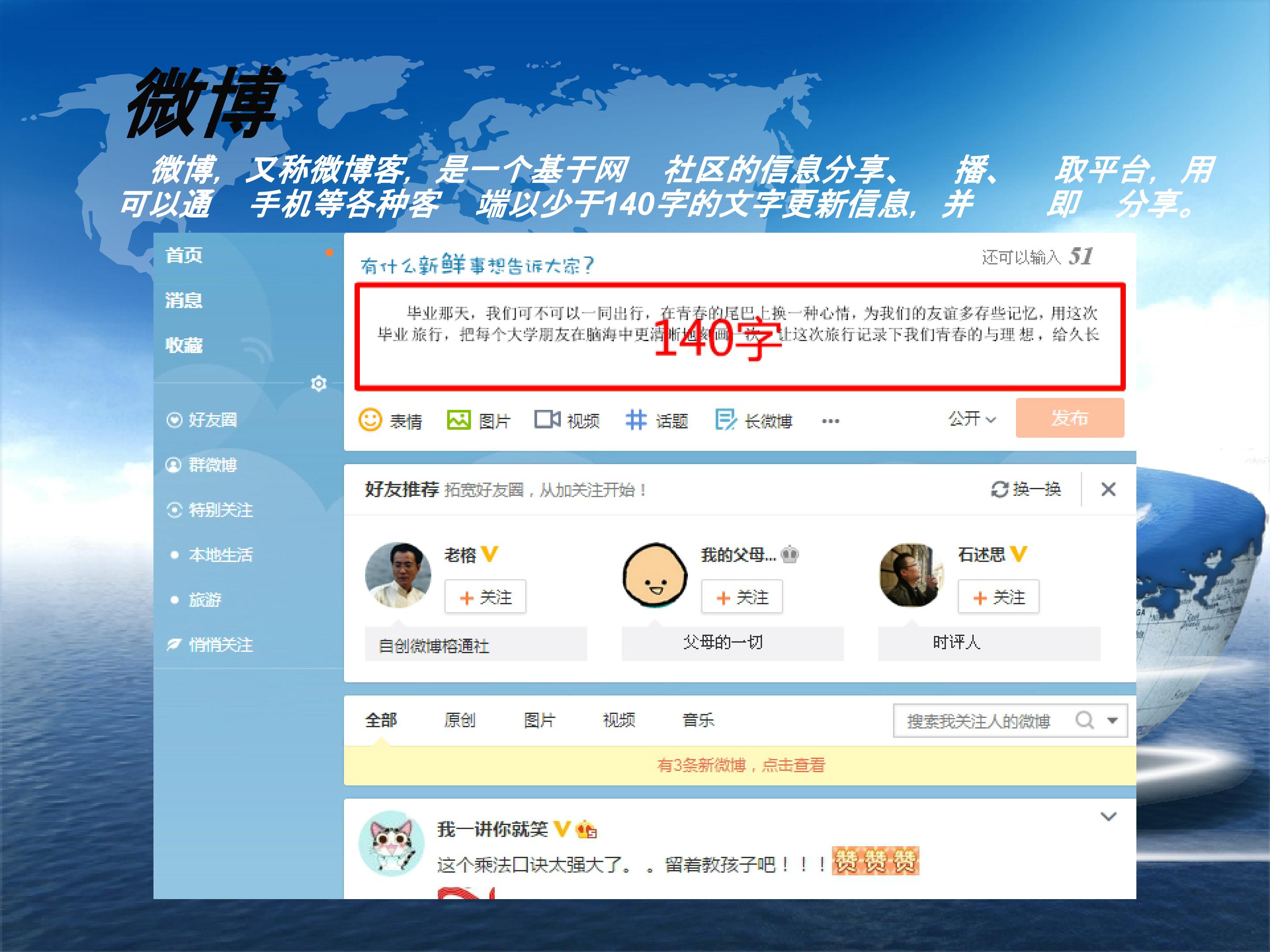Click the 我的父母... user name
The height and width of the screenshot is (952, 1270).
738,554
